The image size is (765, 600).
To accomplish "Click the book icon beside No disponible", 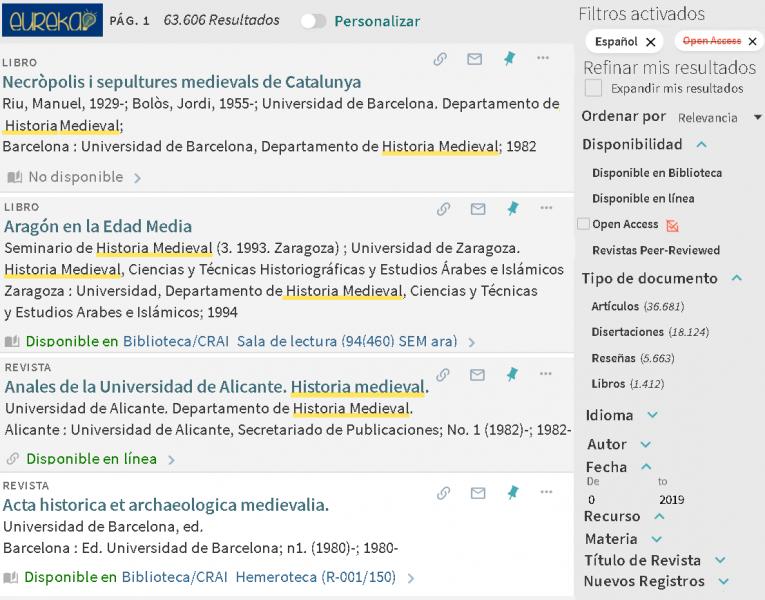I will coord(15,177).
